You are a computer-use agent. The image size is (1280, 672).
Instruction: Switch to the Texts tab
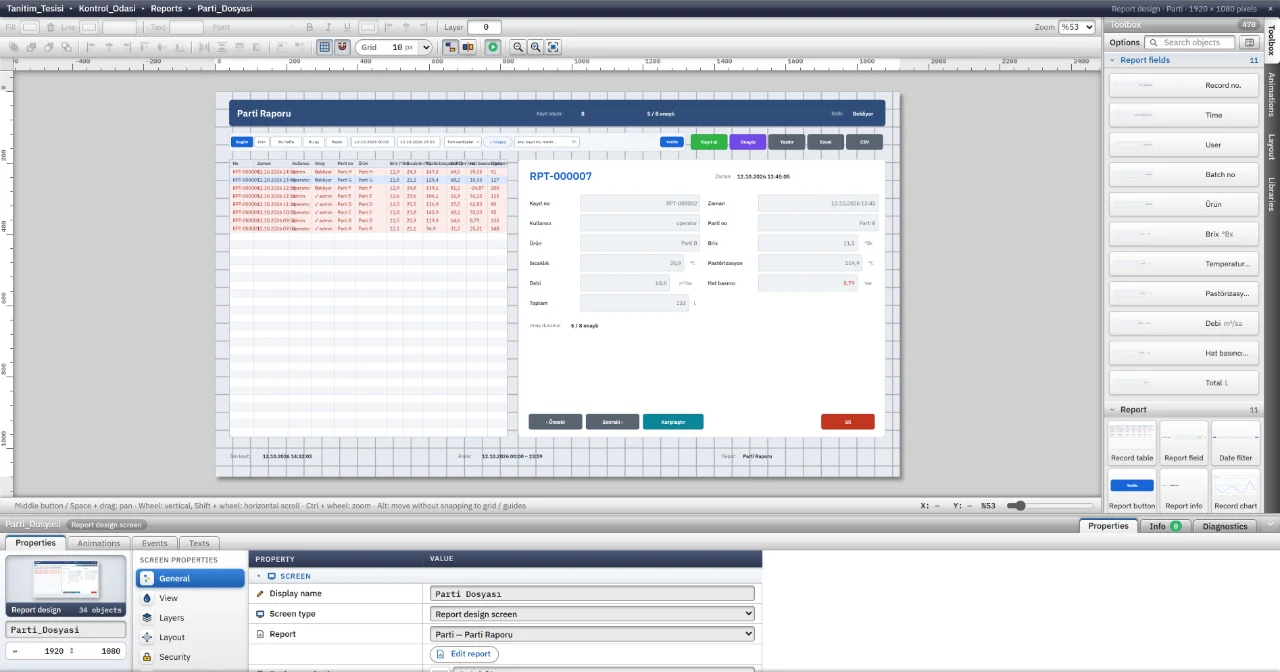tap(199, 543)
